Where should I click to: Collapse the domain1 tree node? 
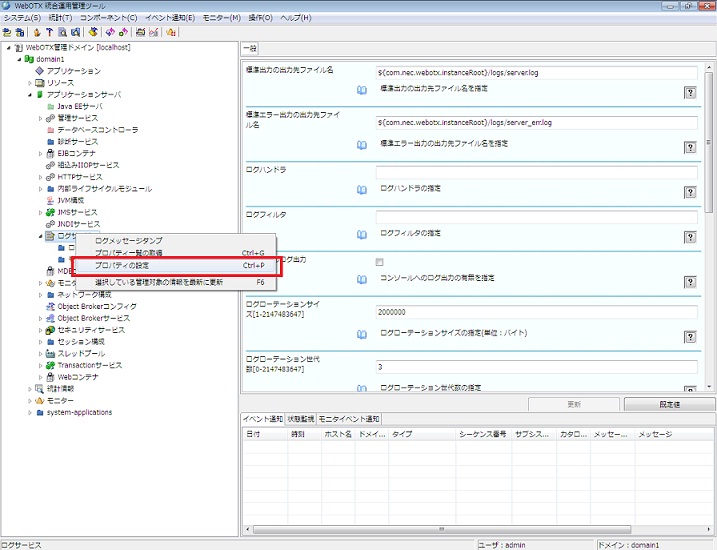click(19, 59)
